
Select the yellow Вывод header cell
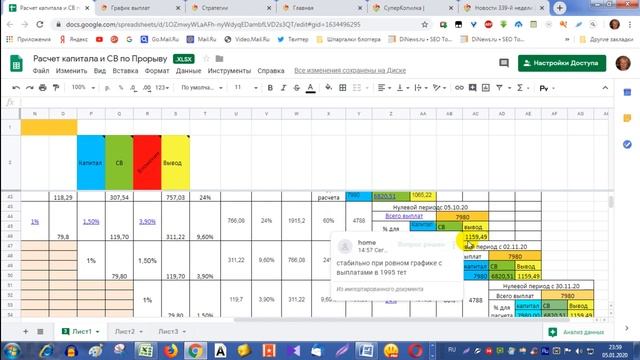(x=176, y=162)
